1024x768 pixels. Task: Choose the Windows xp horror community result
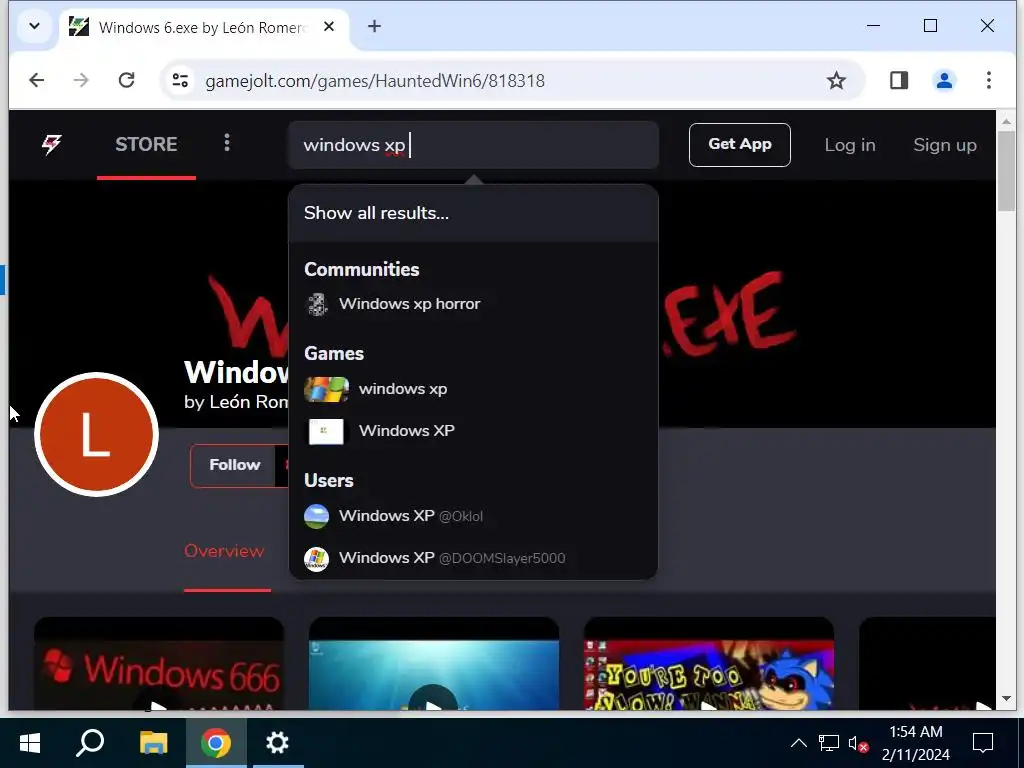coord(473,304)
